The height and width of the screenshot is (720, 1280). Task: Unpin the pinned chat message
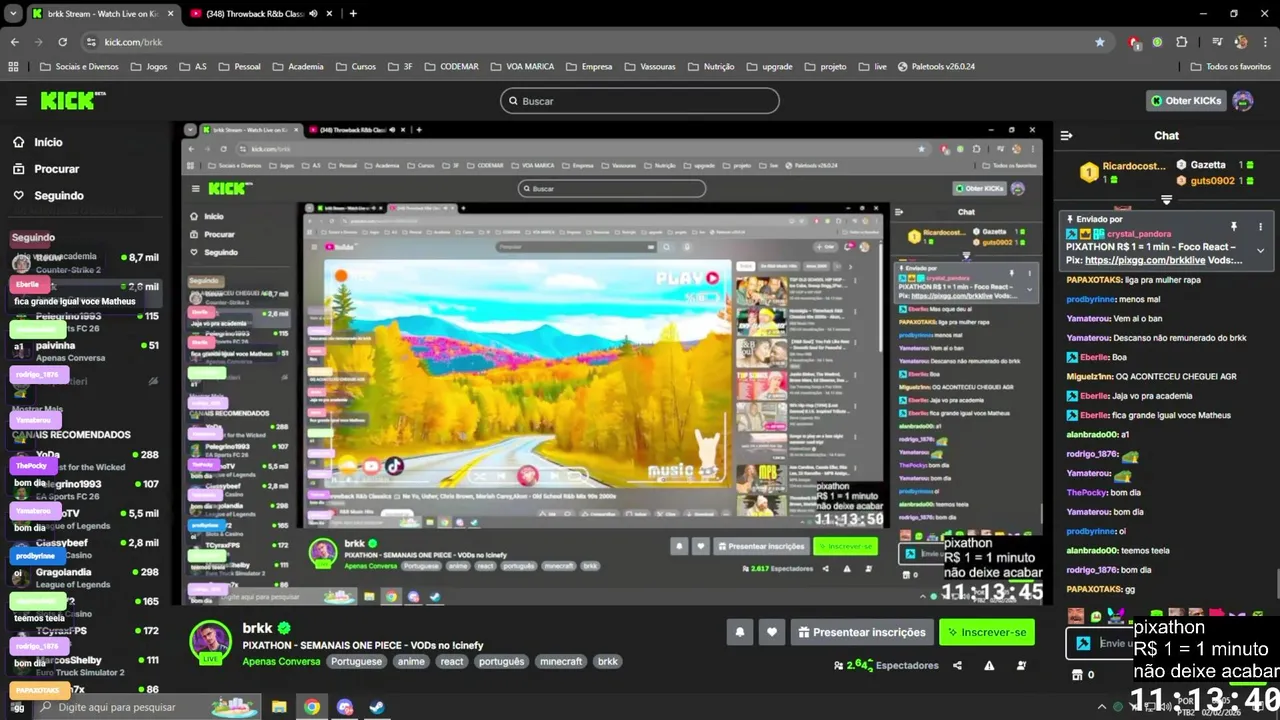[x=1233, y=227]
